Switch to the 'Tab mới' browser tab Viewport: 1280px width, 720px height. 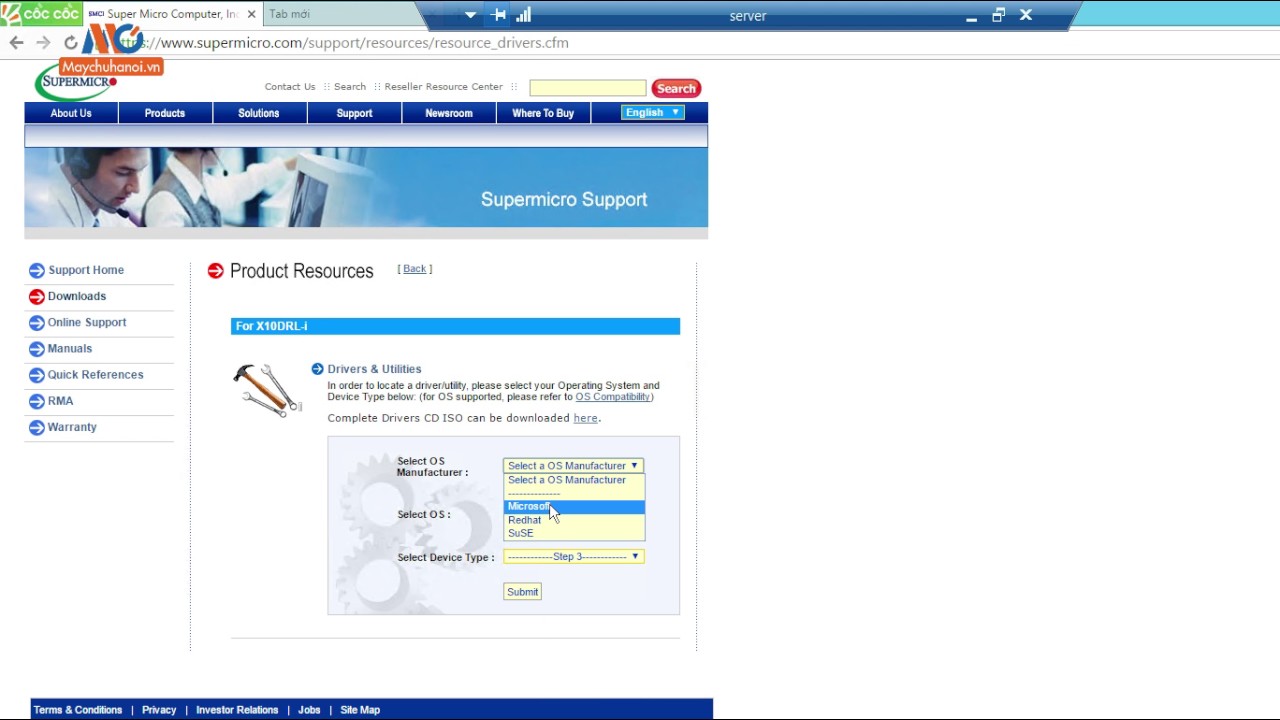click(289, 14)
